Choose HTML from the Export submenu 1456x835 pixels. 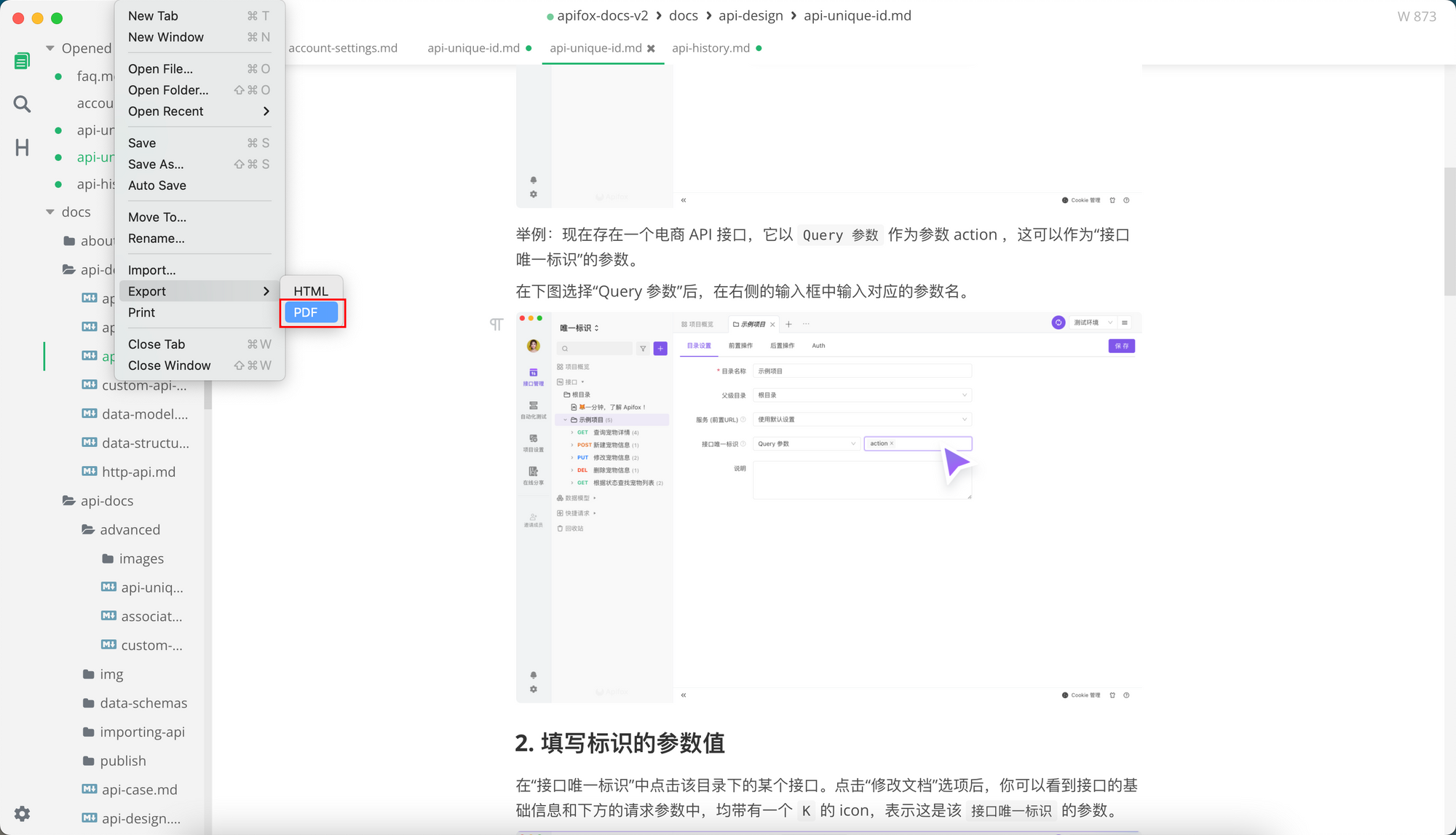(311, 290)
